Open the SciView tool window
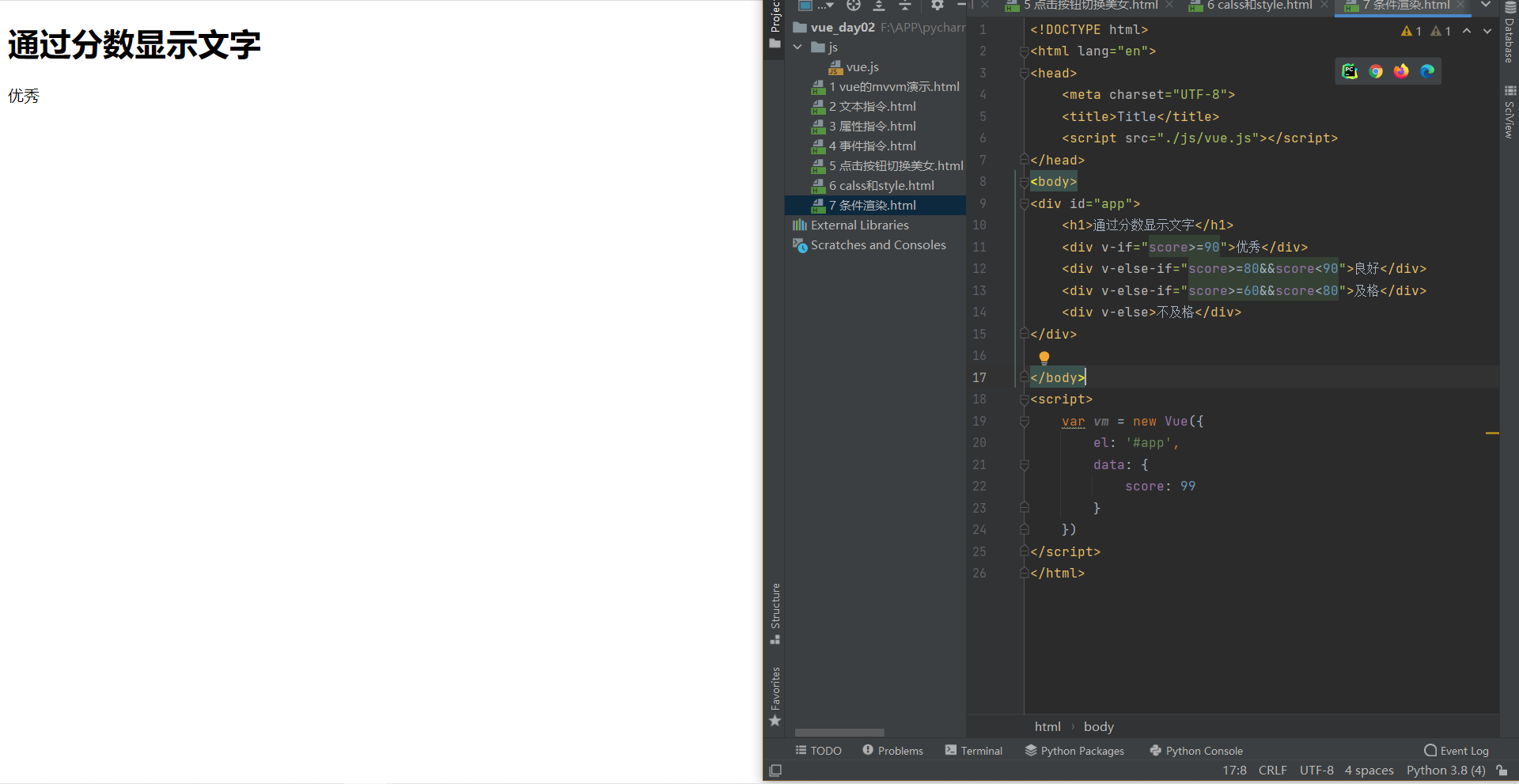Screen dimensions: 1519x784 point(1510,112)
